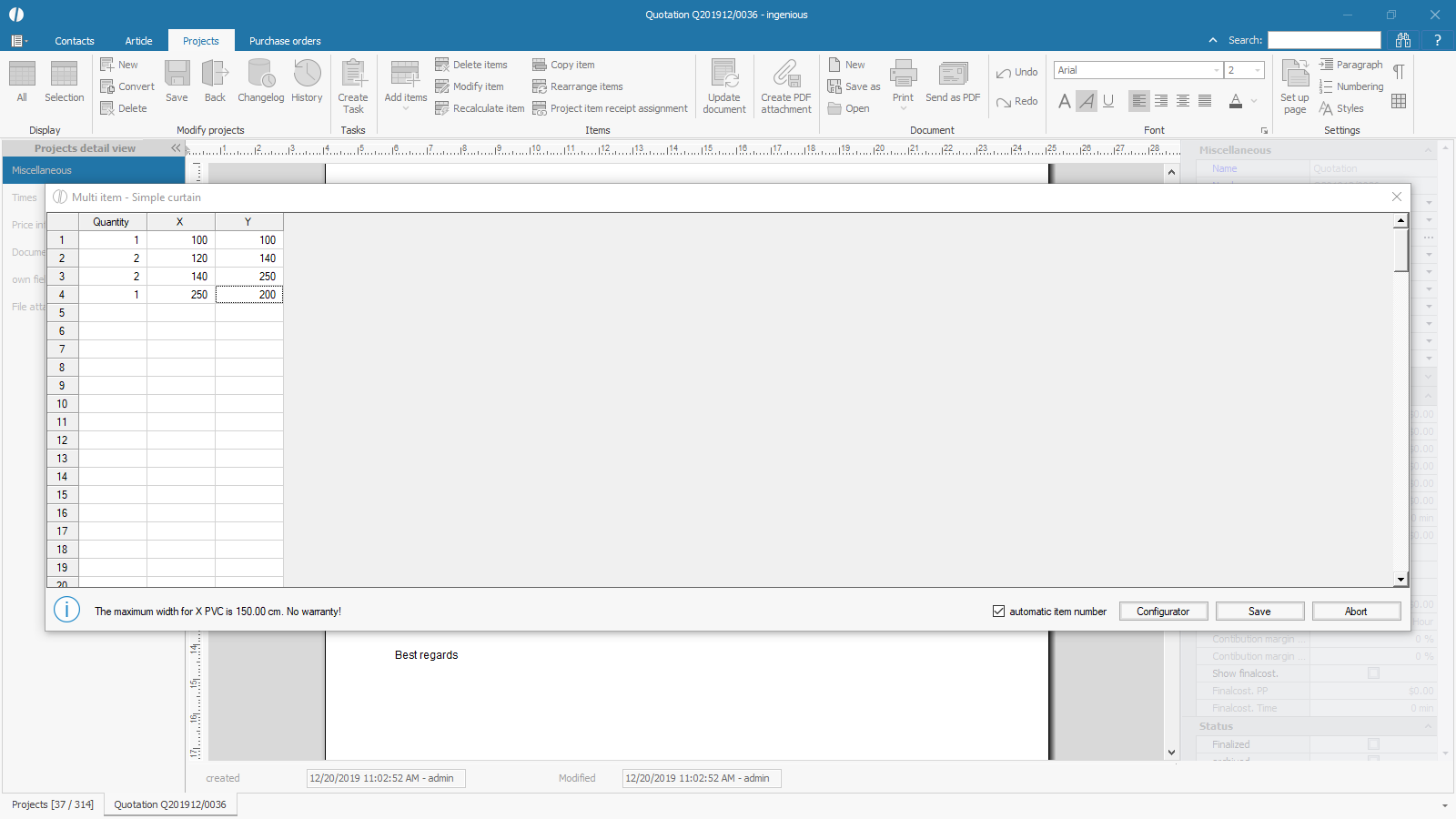
Task: Click the History clock icon
Action: pyautogui.click(x=307, y=75)
